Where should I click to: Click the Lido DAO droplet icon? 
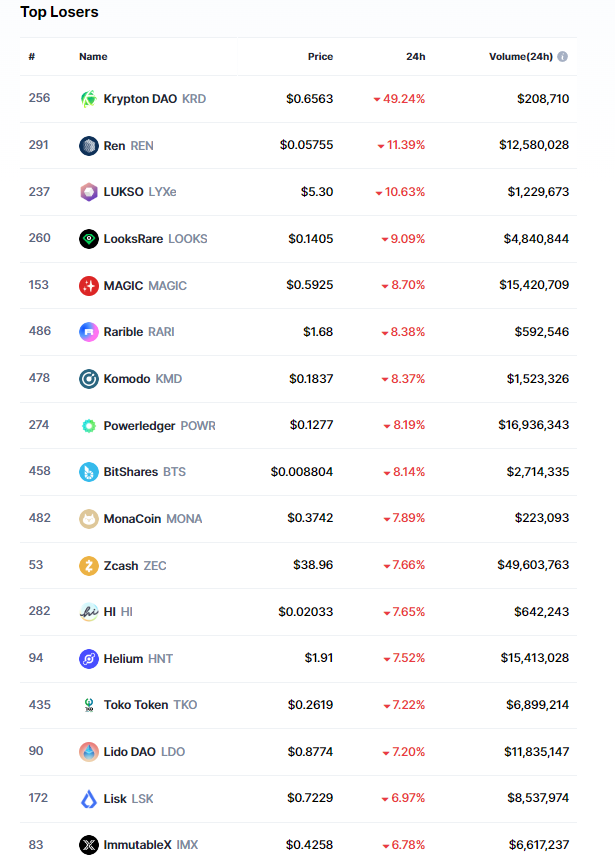[x=89, y=752]
